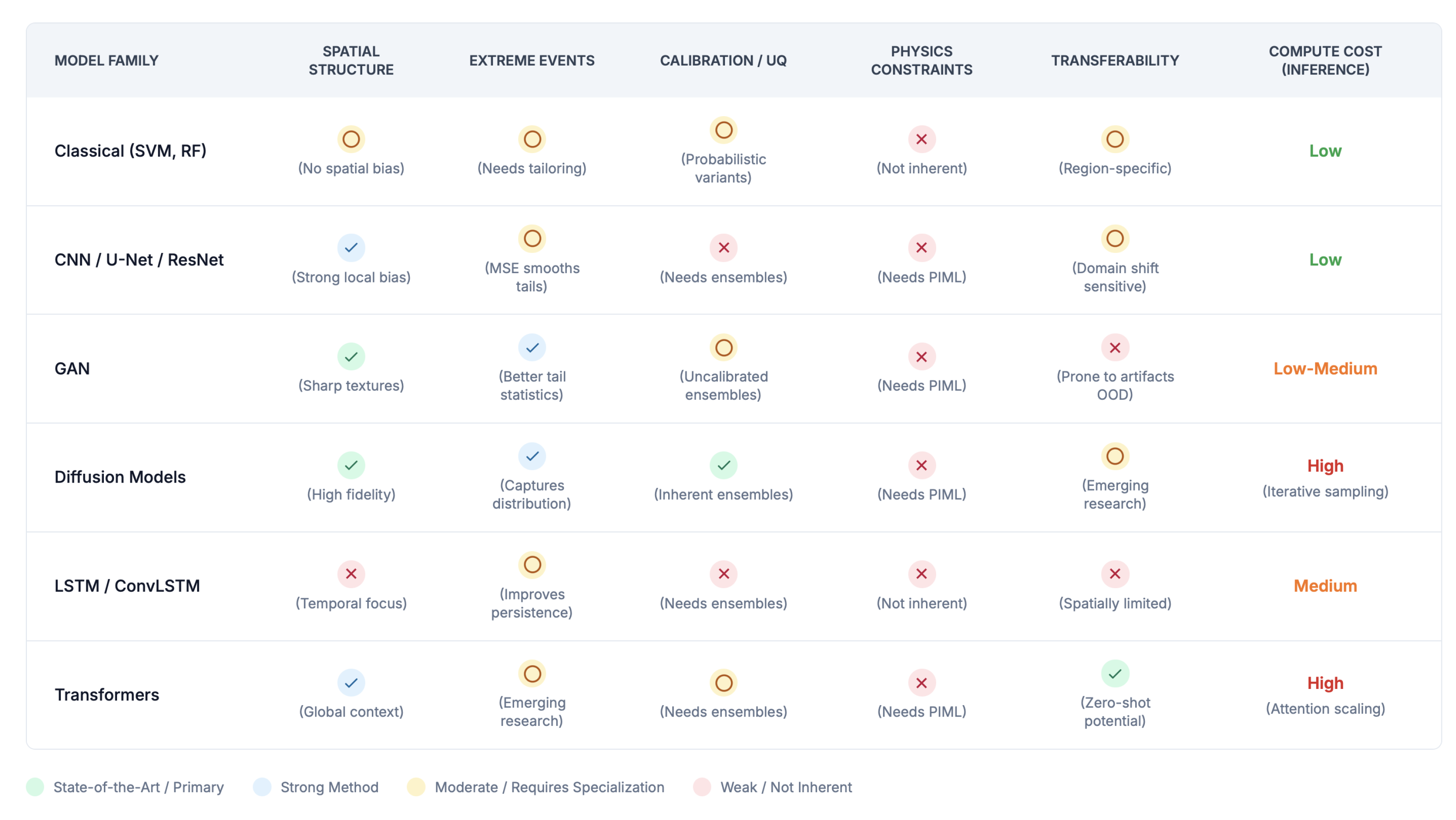Image resolution: width=1456 pixels, height=820 pixels.
Task: Click the pink Weak / Not Inherent legend swatch
Action: click(702, 787)
